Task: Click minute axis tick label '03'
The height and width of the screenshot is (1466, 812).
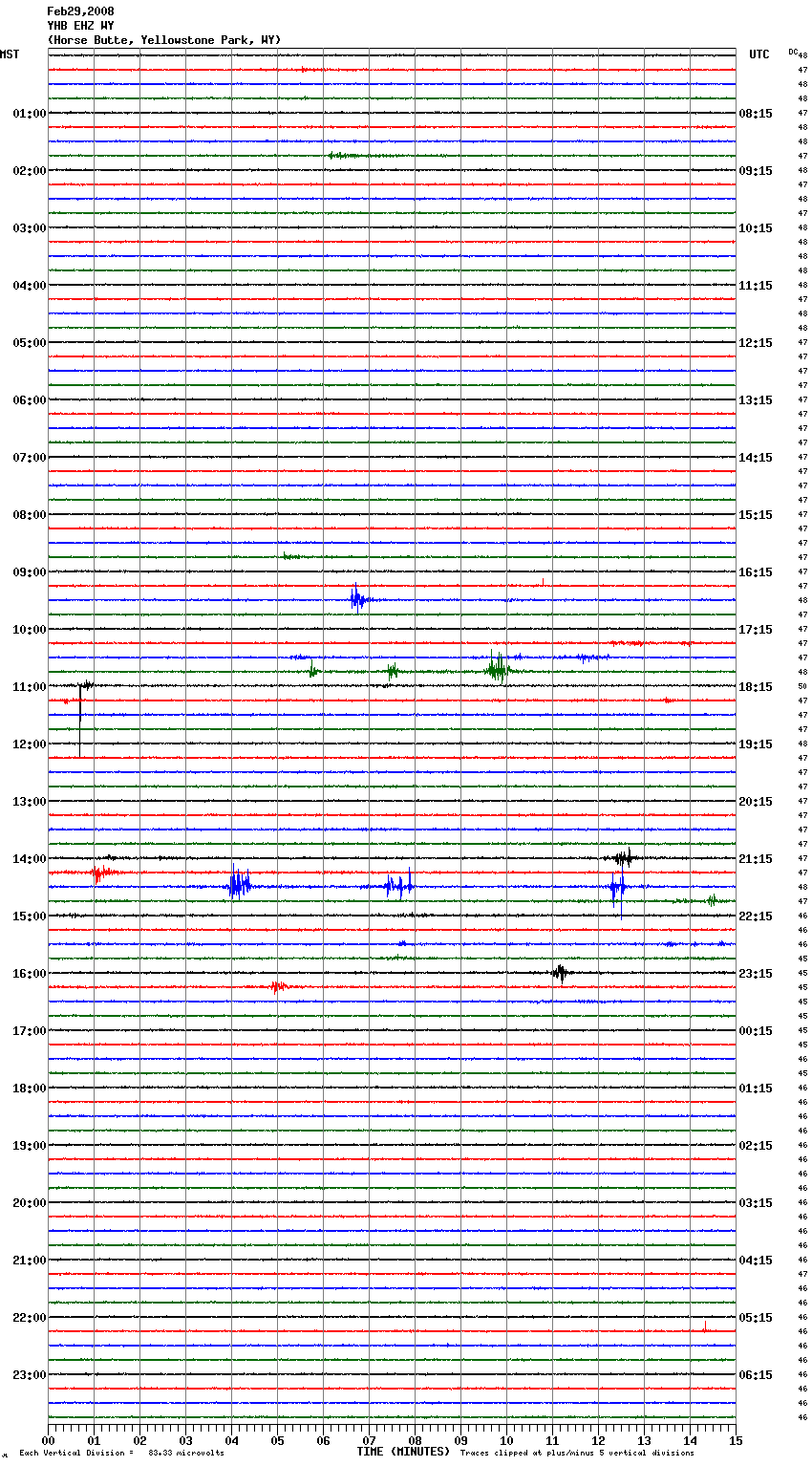Action: click(x=185, y=1440)
